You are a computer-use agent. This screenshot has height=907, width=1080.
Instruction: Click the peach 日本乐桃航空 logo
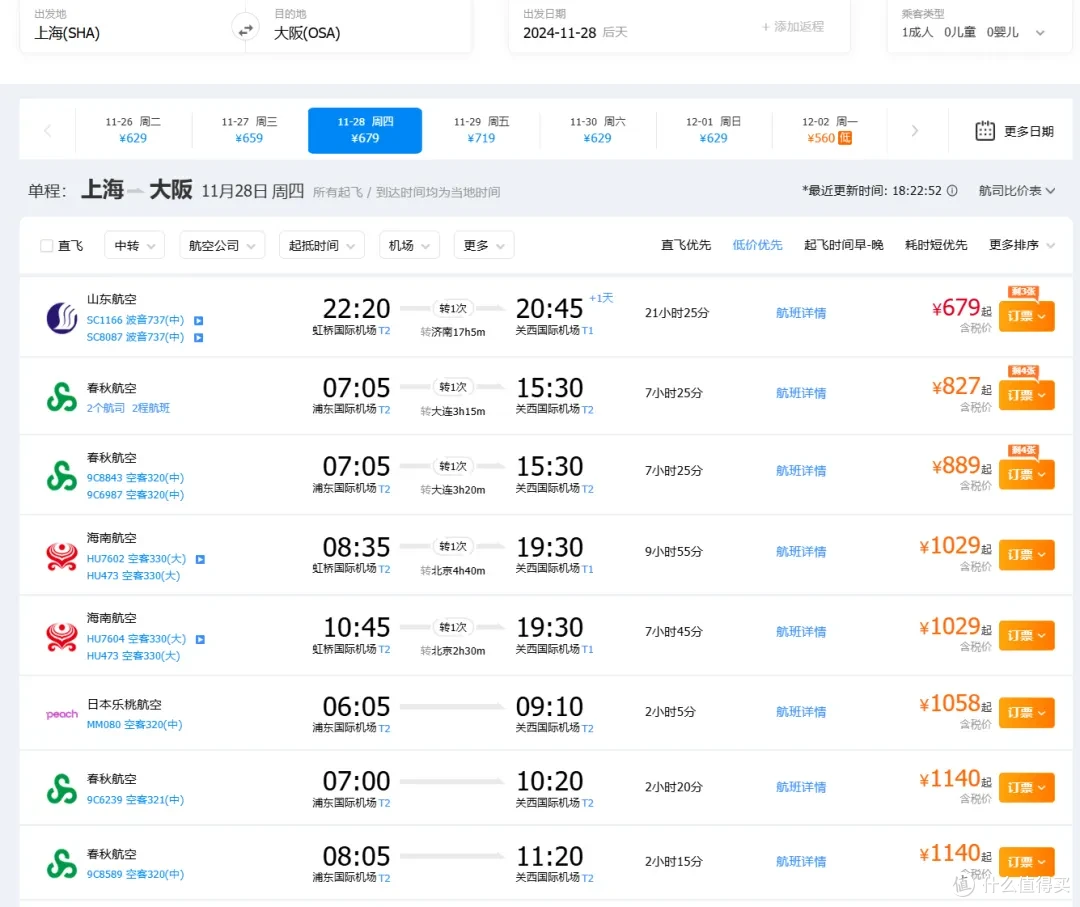point(61,713)
